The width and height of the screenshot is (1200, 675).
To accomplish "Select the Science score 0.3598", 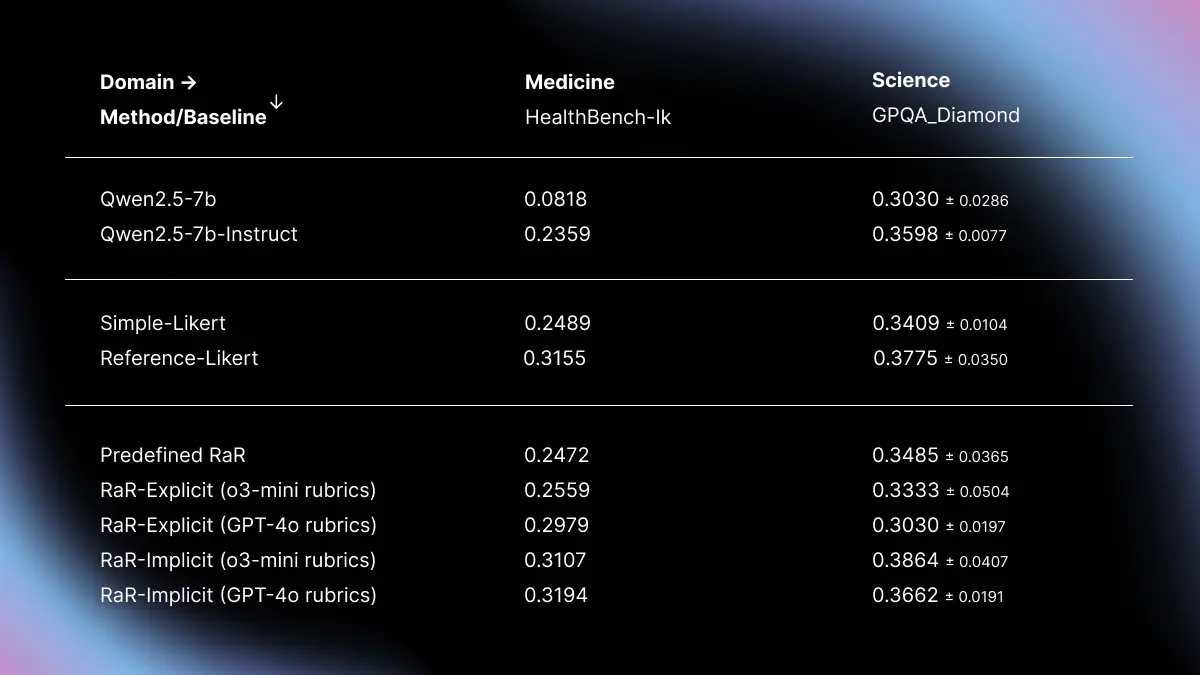I will pos(906,234).
